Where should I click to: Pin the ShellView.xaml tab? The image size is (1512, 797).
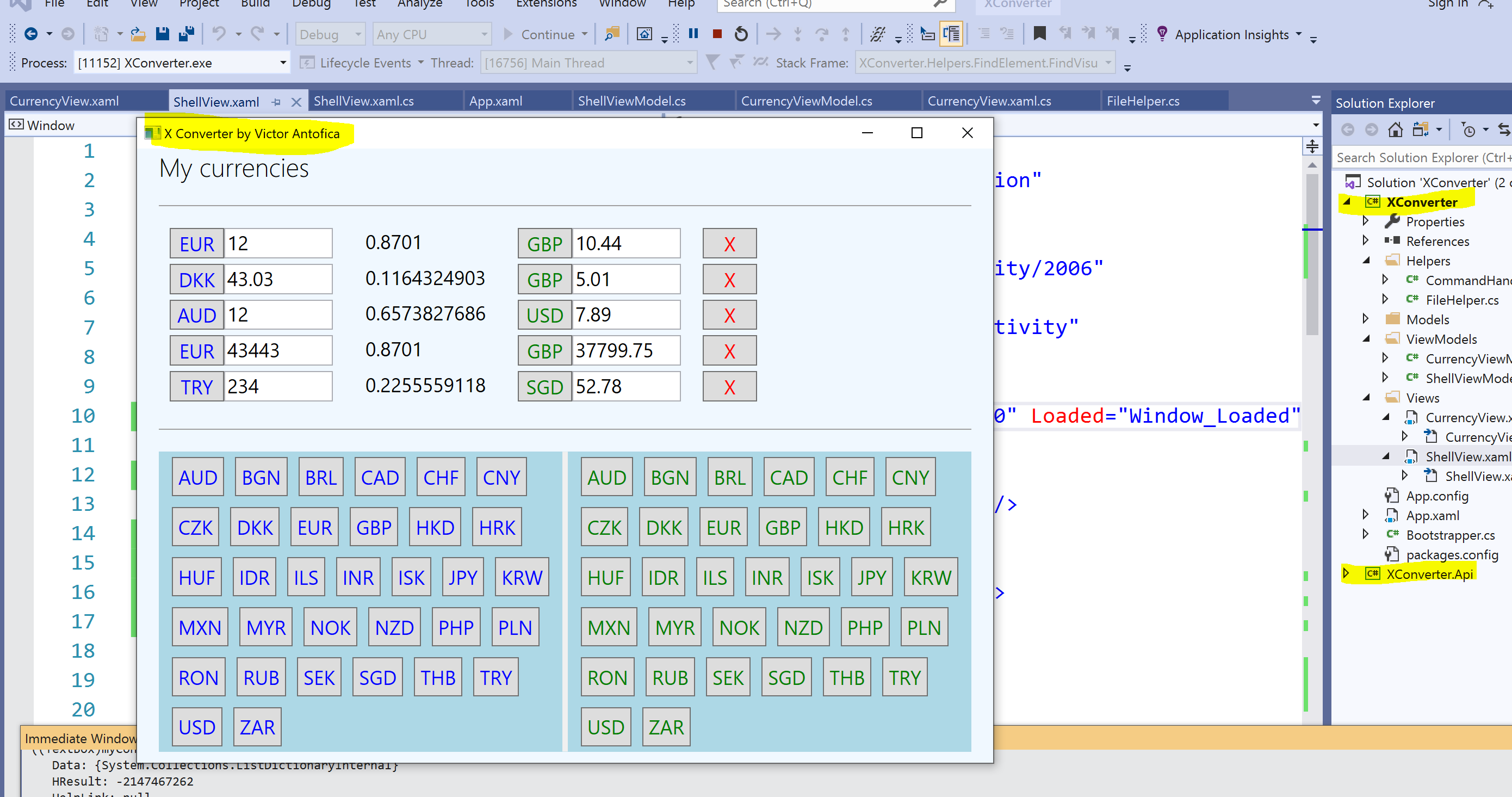276,102
